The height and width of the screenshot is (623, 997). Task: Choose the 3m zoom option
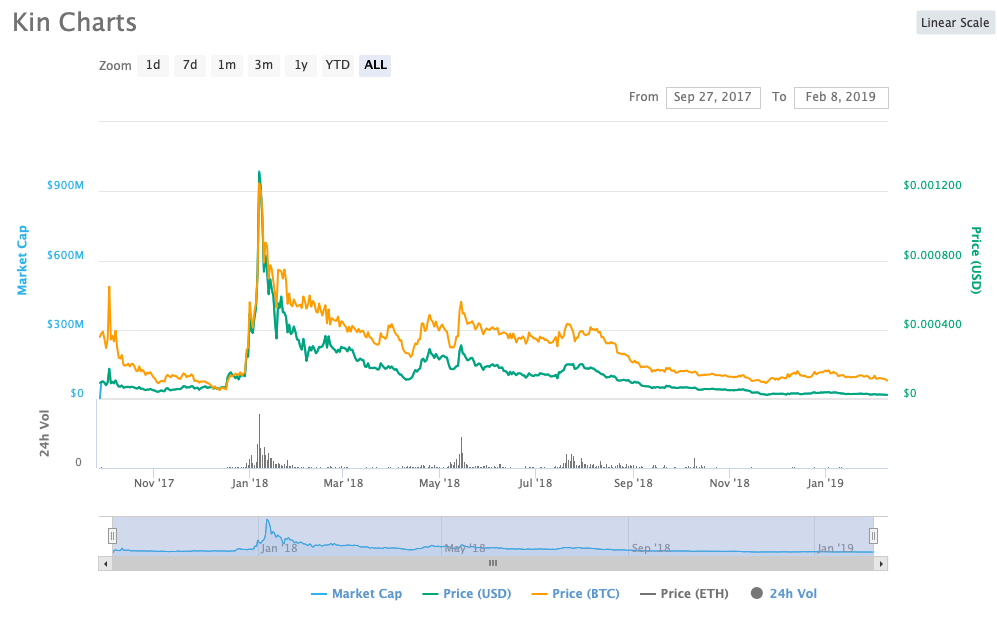(263, 65)
